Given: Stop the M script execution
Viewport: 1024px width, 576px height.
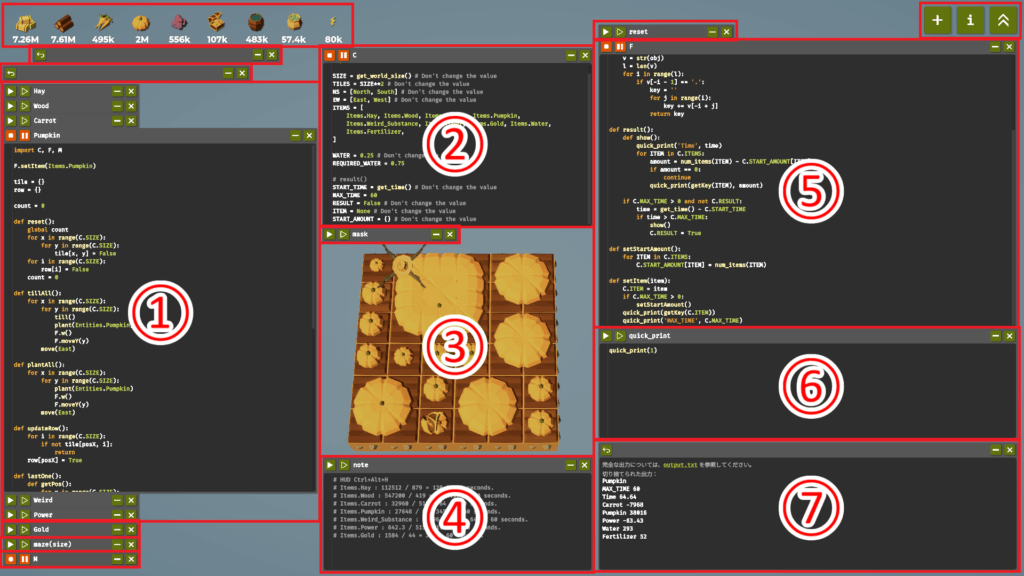Looking at the screenshot, I should 11,558.
